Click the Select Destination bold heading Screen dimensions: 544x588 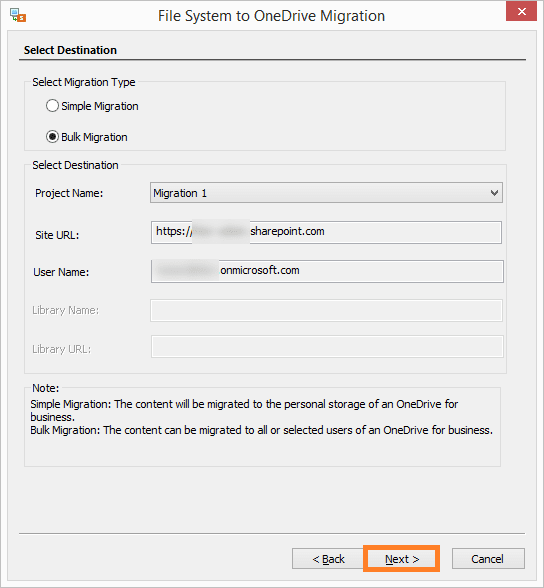[70, 50]
